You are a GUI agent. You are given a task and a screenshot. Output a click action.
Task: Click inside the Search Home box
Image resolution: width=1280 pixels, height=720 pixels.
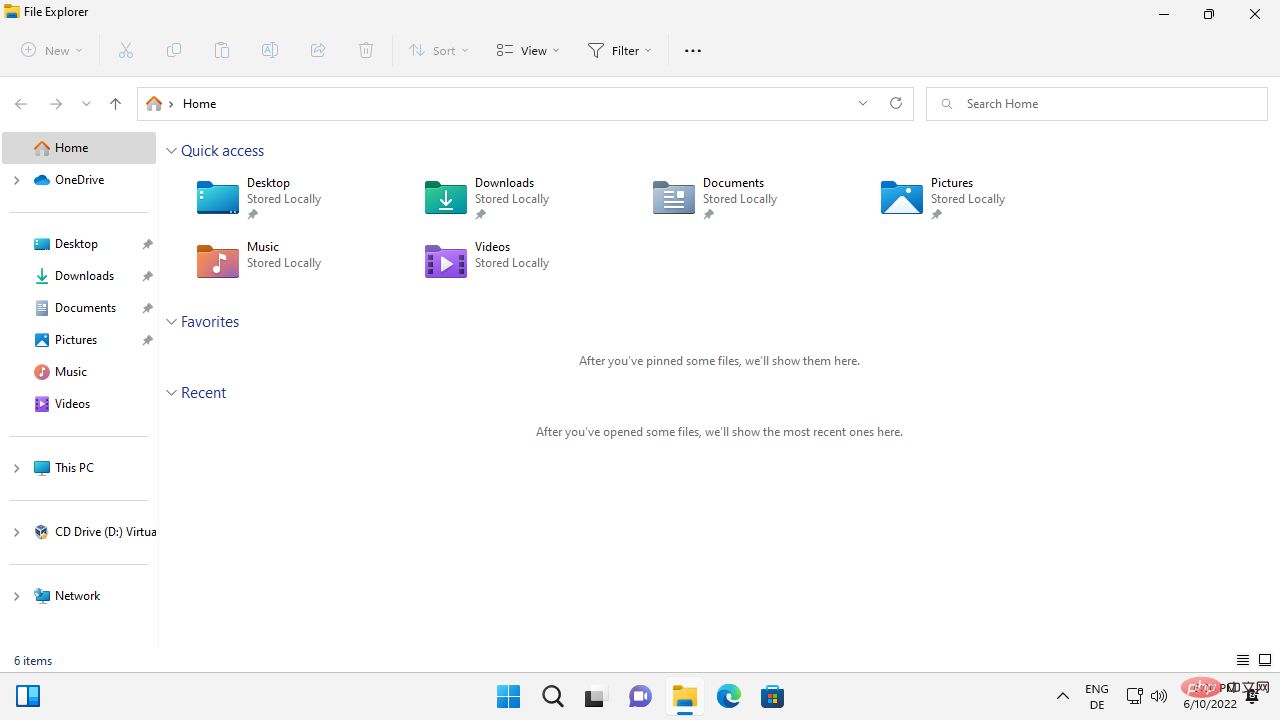pyautogui.click(x=1096, y=103)
